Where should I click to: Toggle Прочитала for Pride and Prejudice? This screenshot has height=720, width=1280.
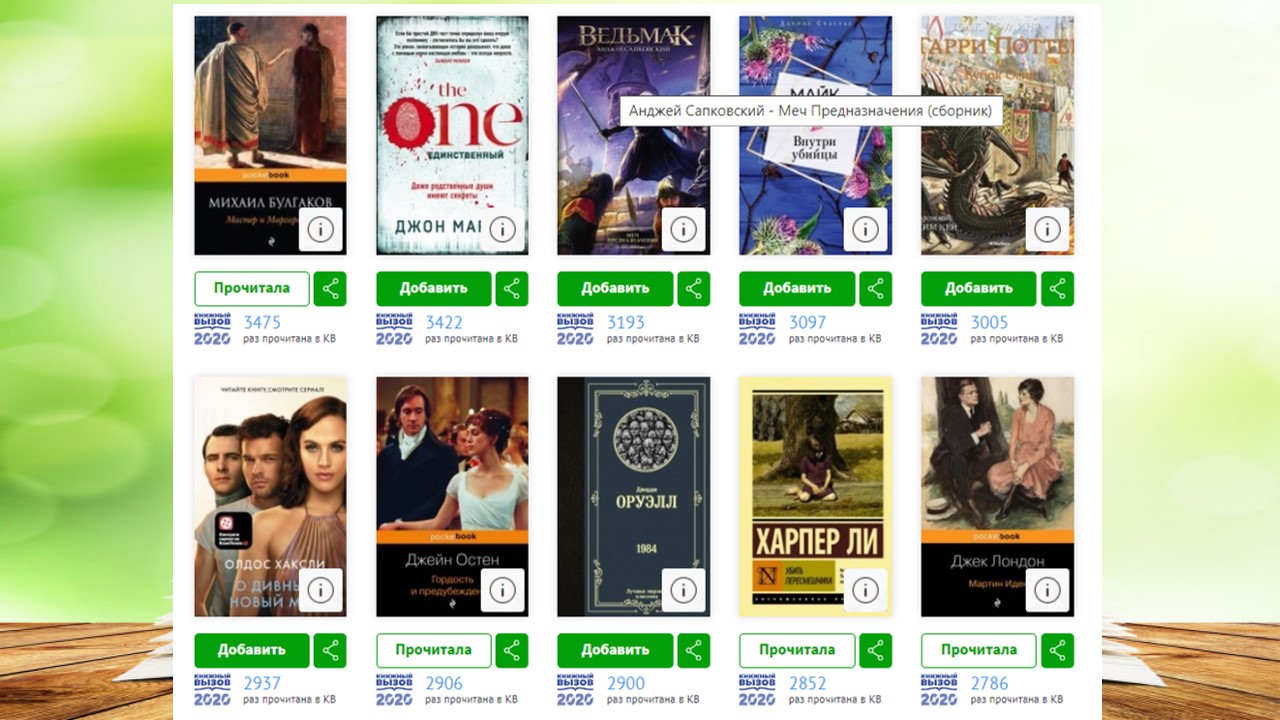(x=434, y=650)
